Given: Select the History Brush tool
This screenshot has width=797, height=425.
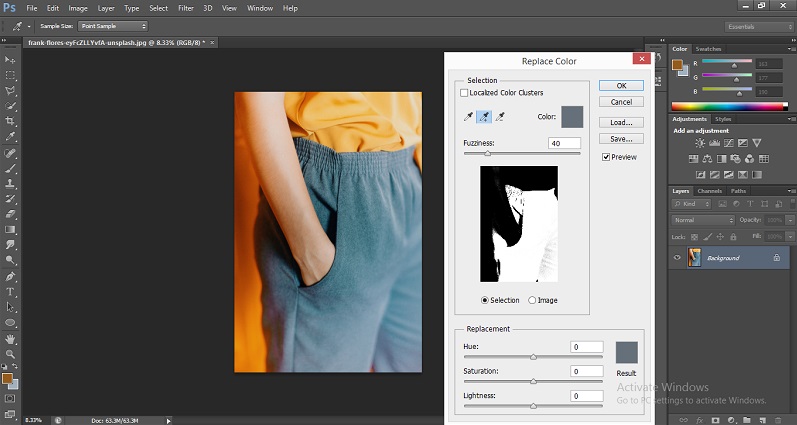Looking at the screenshot, I should pyautogui.click(x=10, y=199).
